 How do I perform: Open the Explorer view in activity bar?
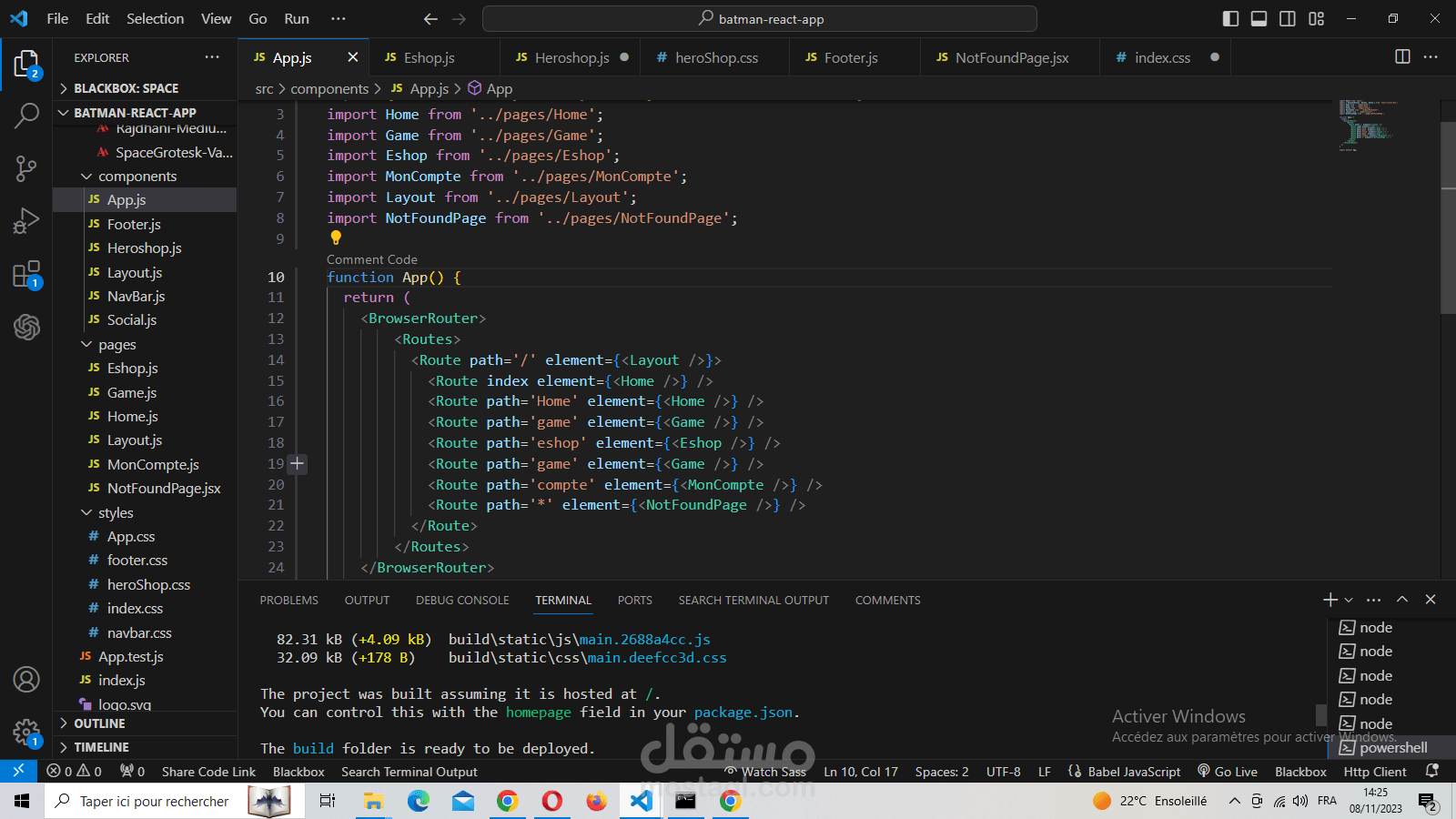[26, 65]
